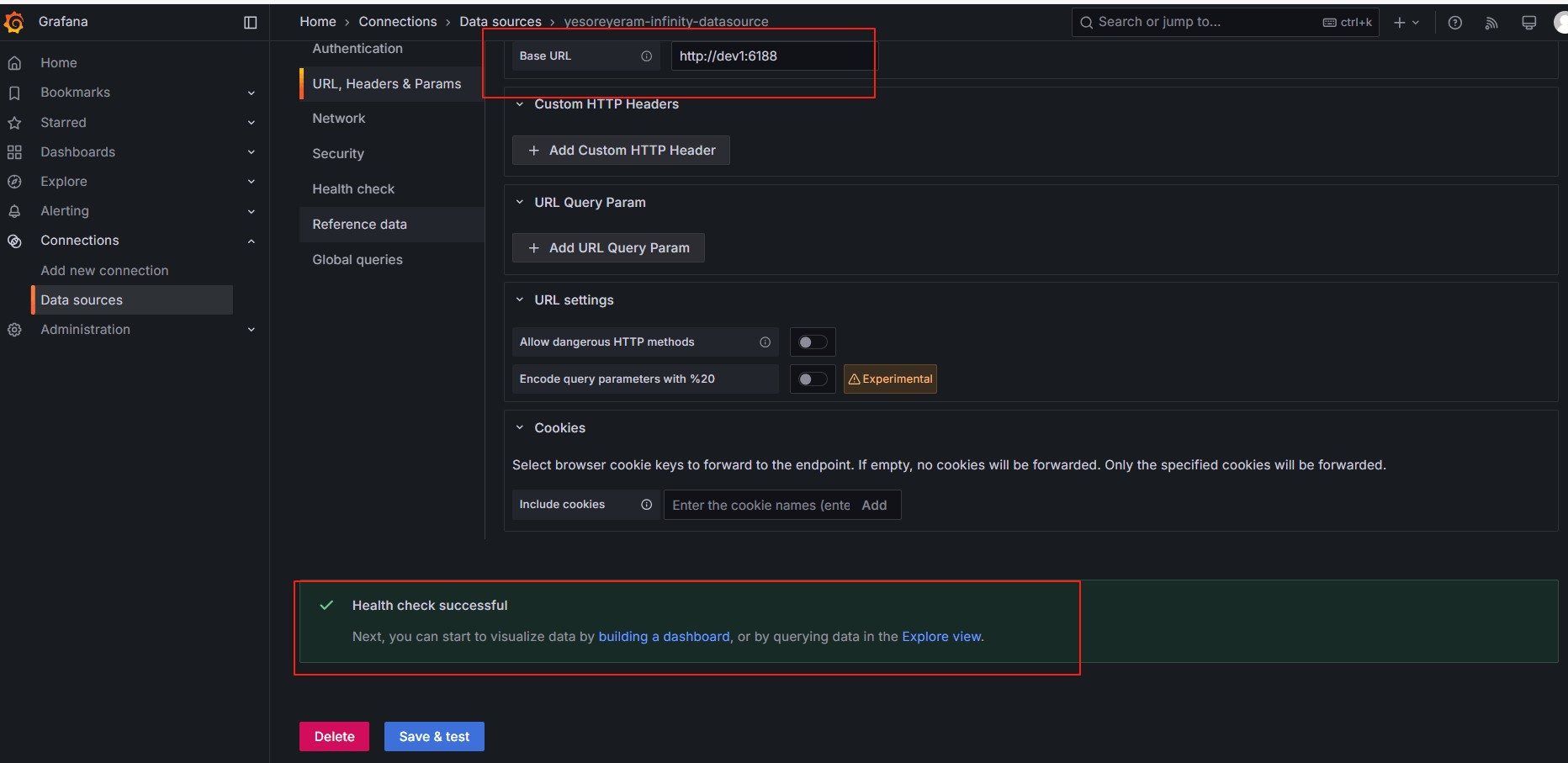Expand the Starred sidebar section
The height and width of the screenshot is (763, 1568).
252,123
